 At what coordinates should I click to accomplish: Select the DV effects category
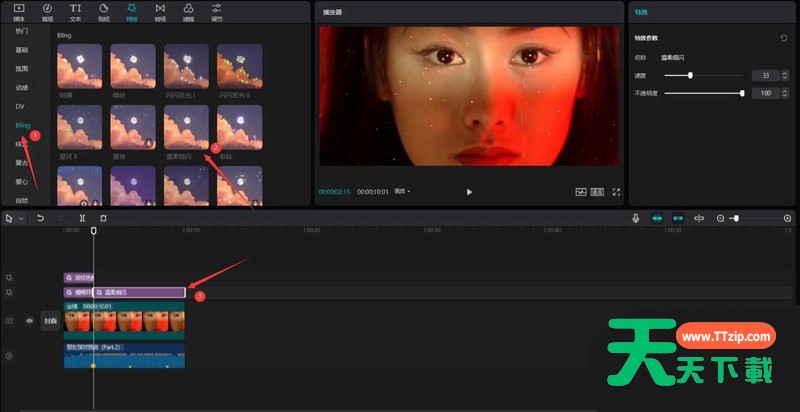pos(19,106)
